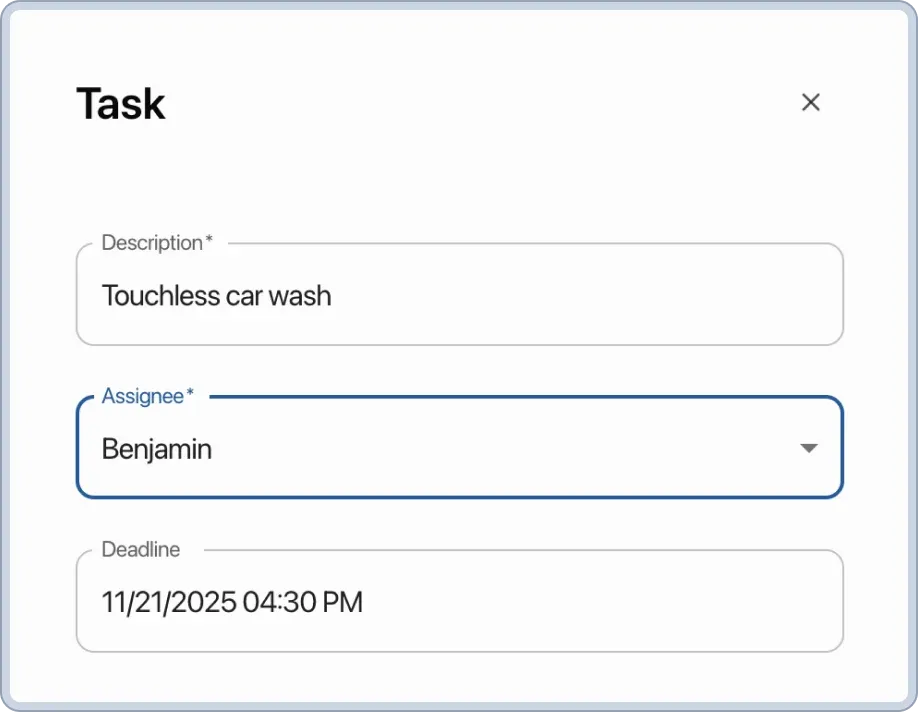
Task: Select the Description text field
Action: (x=460, y=294)
